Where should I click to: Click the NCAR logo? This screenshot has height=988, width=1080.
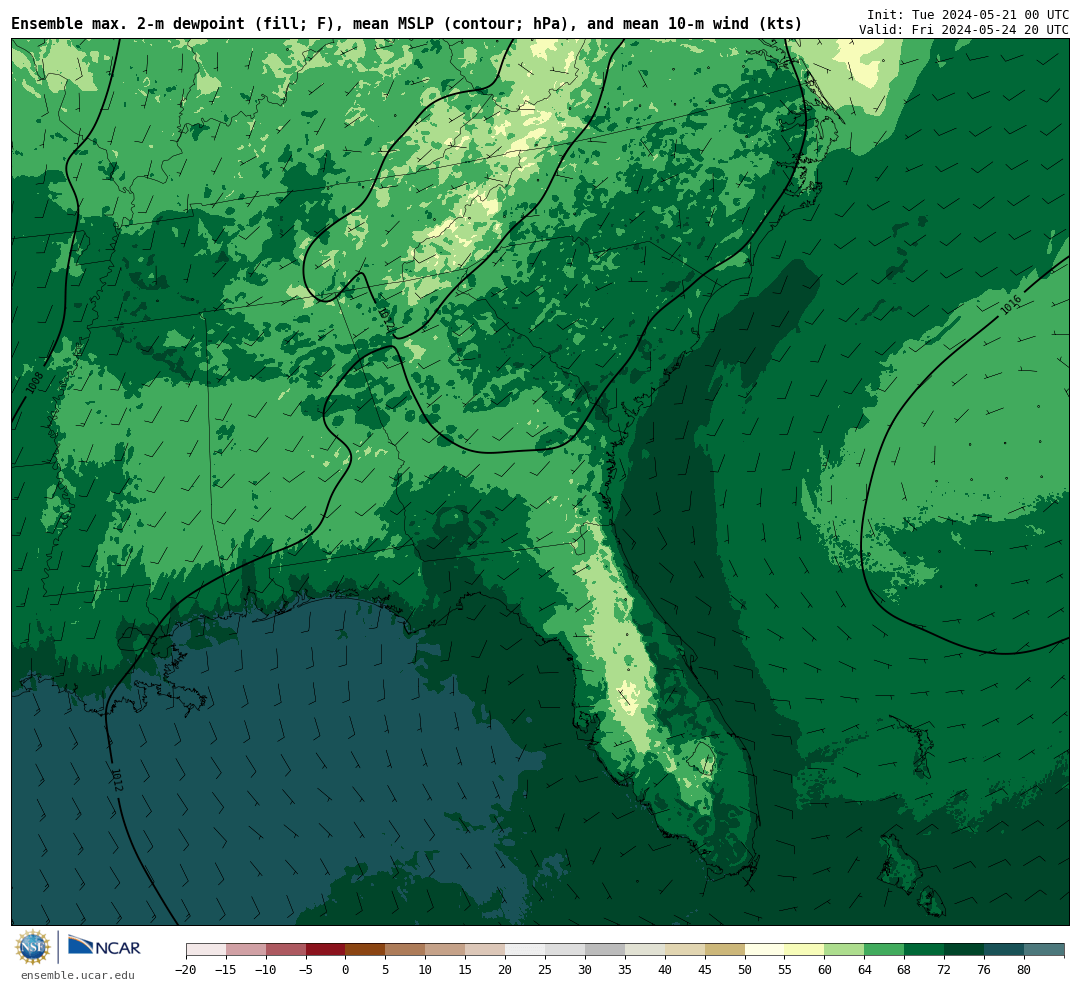click(x=104, y=946)
